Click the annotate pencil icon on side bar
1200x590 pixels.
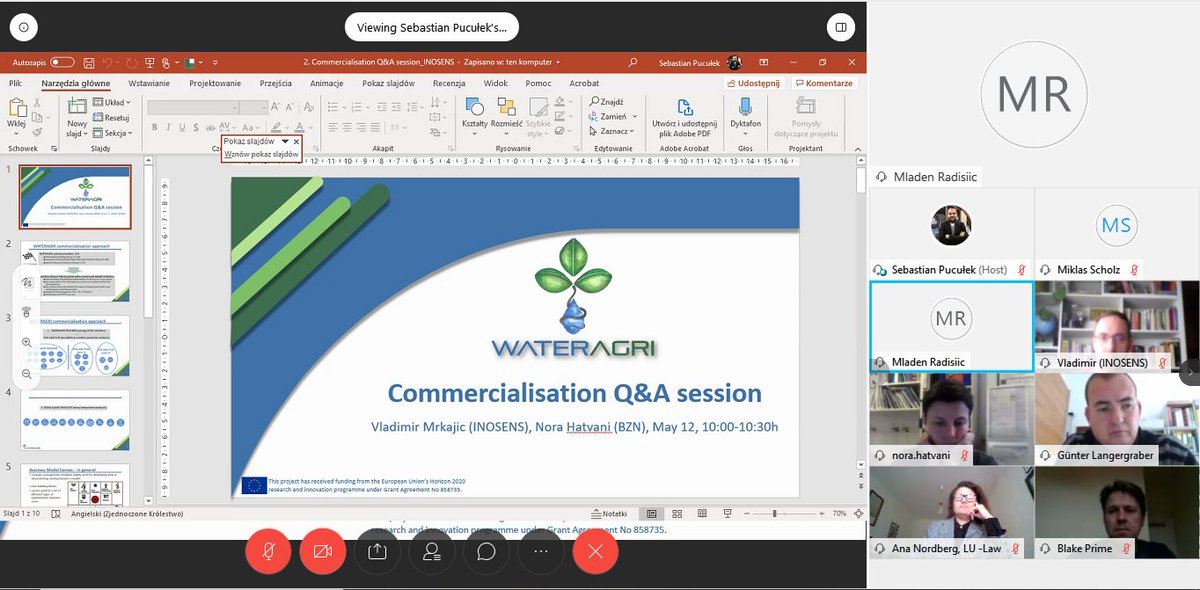click(27, 284)
